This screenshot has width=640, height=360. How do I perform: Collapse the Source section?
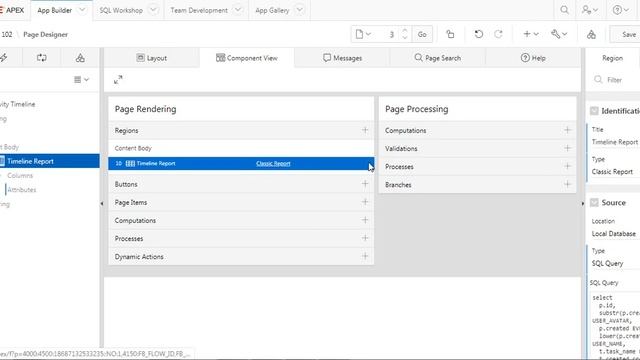coord(594,202)
